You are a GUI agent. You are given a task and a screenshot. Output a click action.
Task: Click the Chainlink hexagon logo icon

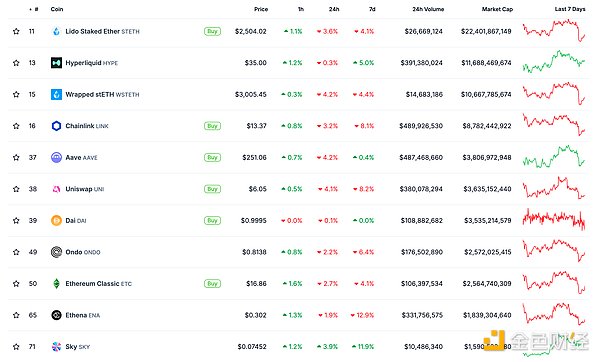(x=56, y=126)
